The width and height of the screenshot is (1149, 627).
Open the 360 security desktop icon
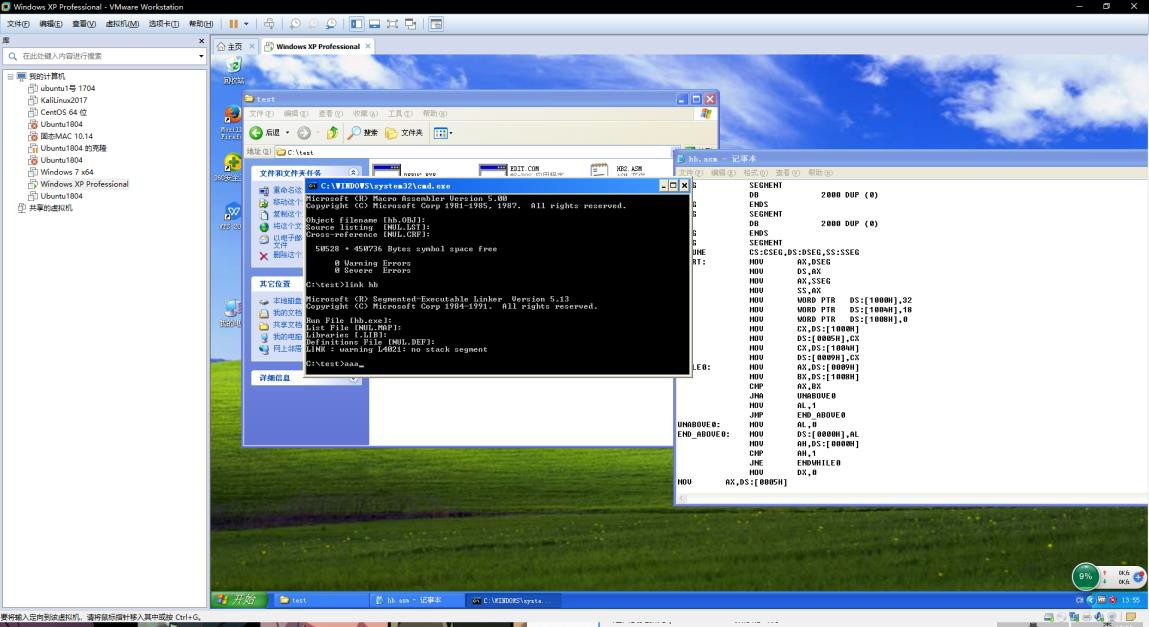(232, 167)
